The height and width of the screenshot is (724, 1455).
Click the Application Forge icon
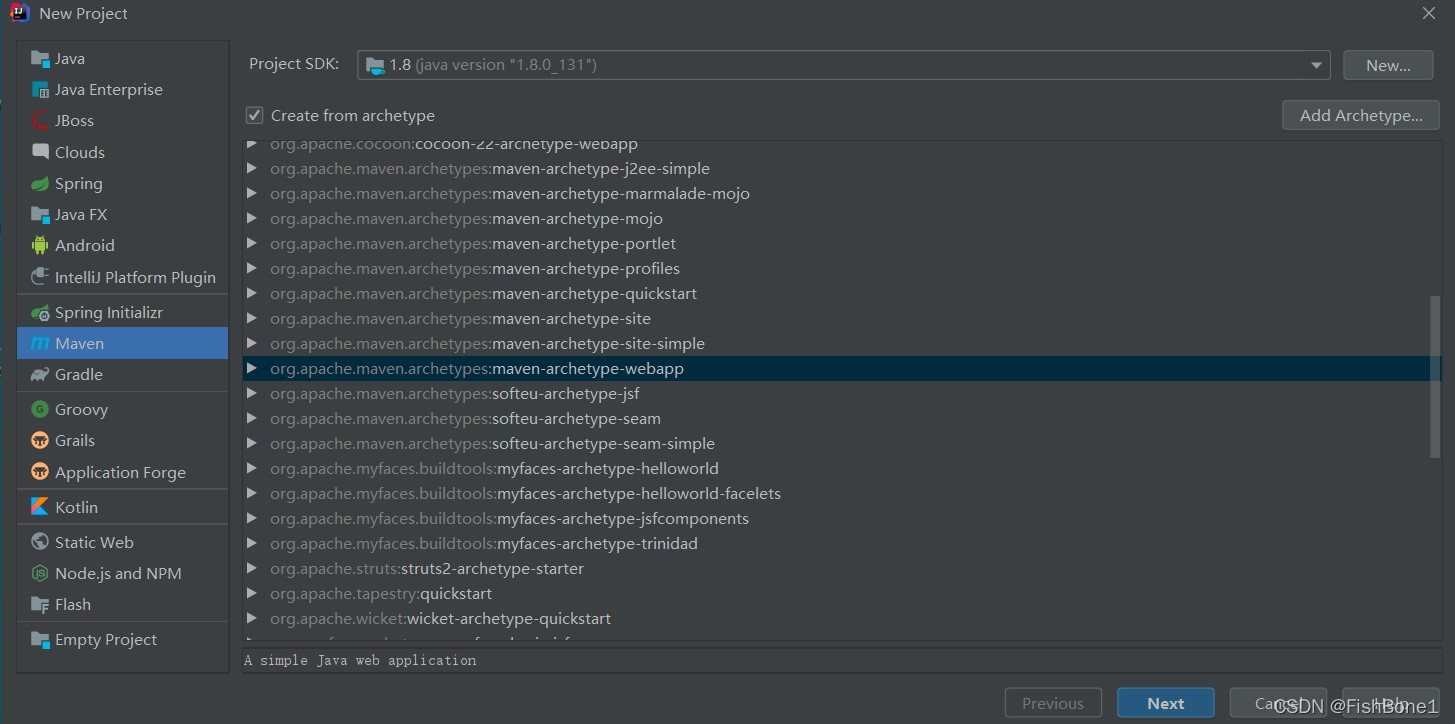click(40, 472)
